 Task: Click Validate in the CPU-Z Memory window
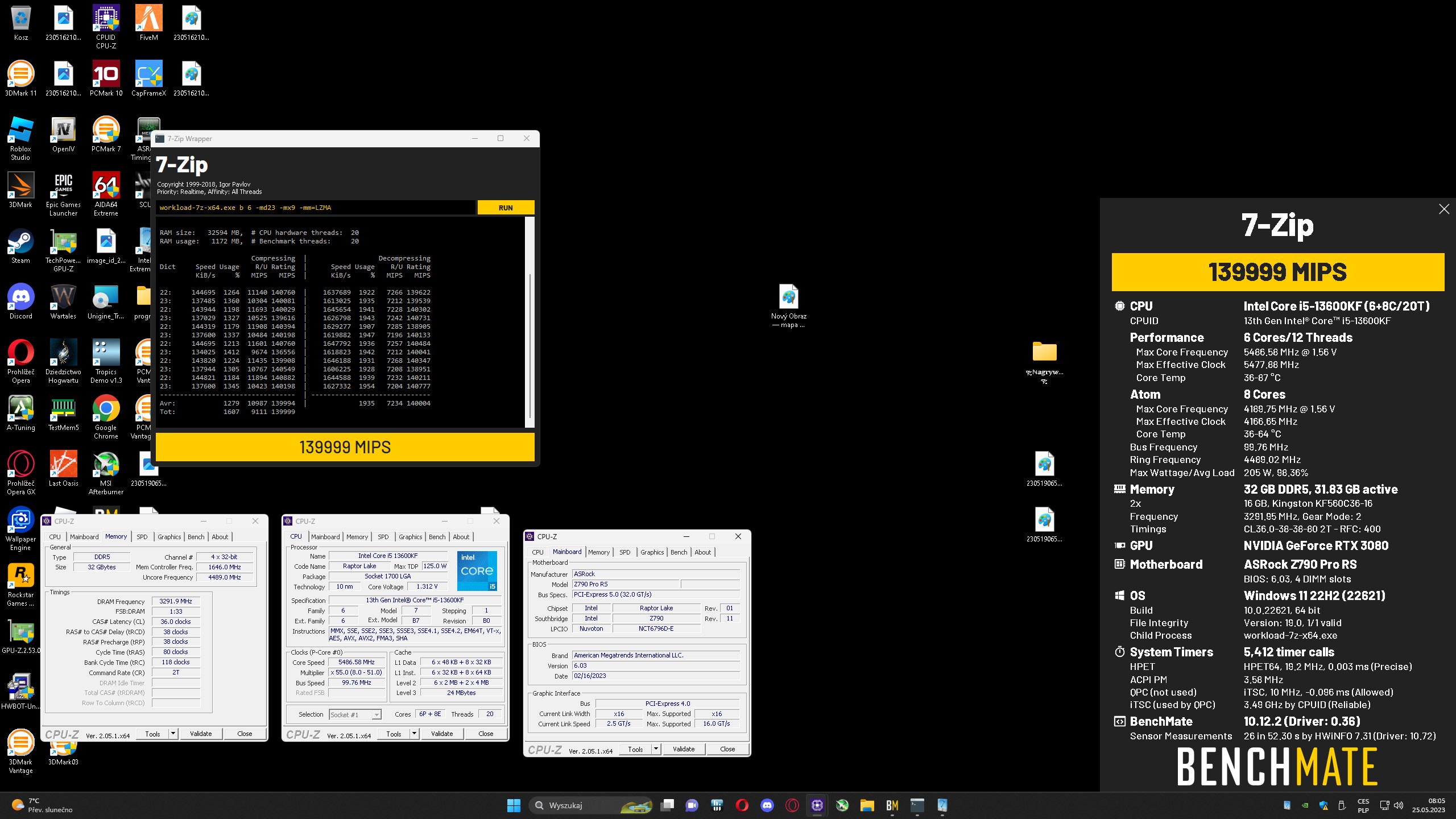click(x=201, y=734)
